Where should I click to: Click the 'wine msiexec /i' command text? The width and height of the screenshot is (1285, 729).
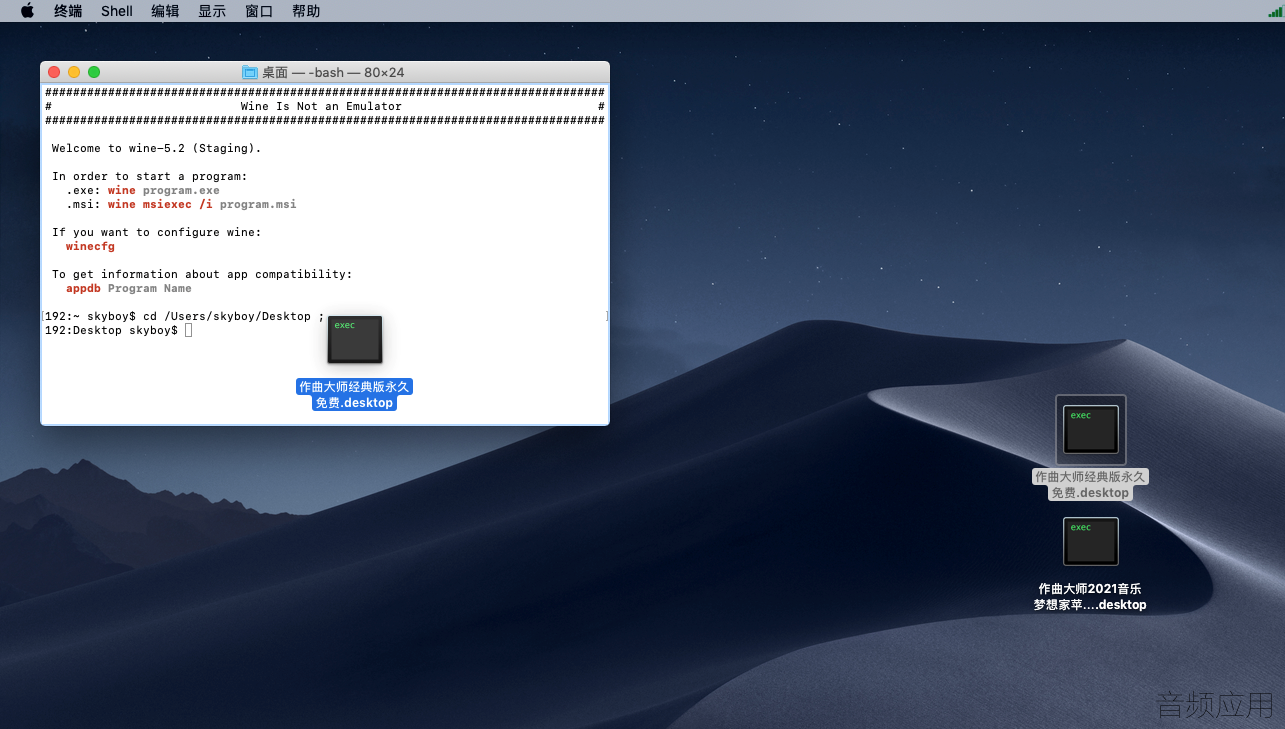point(160,204)
